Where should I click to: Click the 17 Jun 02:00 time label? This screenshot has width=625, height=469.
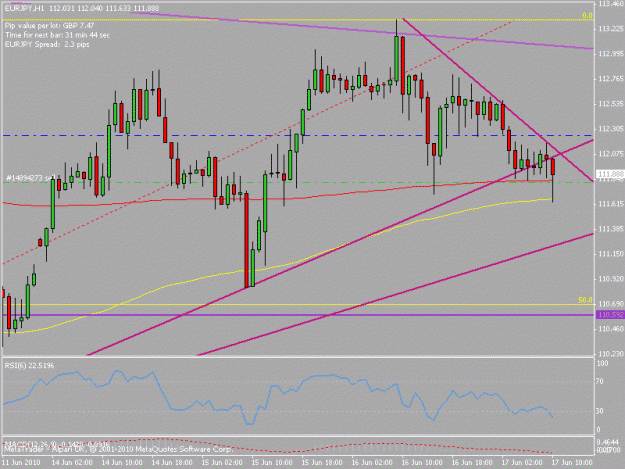pyautogui.click(x=521, y=463)
